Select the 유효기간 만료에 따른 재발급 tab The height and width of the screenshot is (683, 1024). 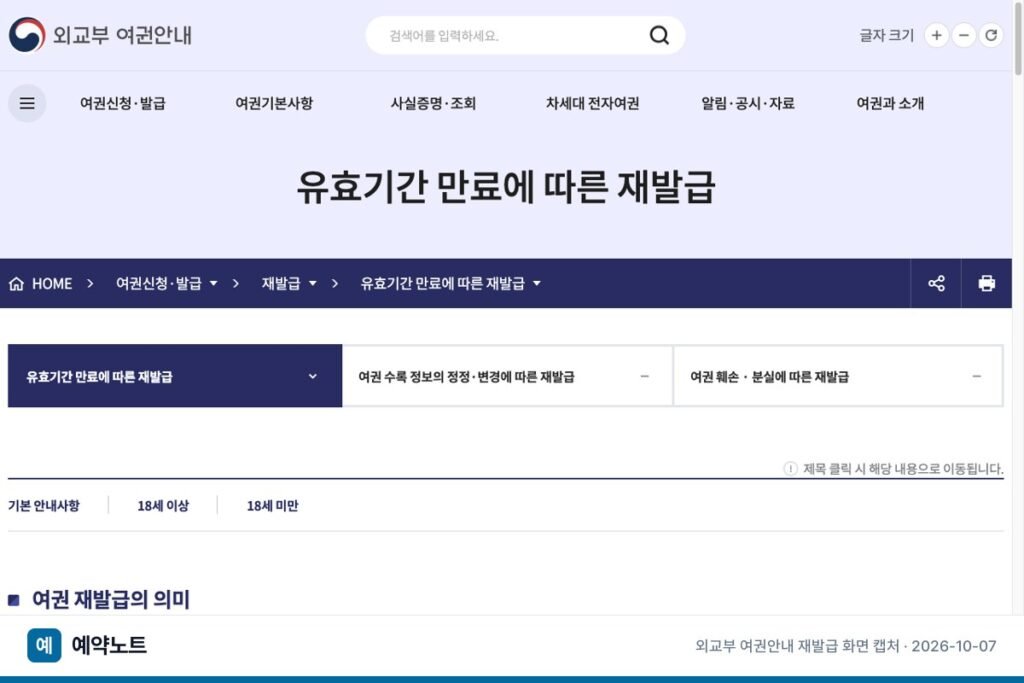pos(175,376)
